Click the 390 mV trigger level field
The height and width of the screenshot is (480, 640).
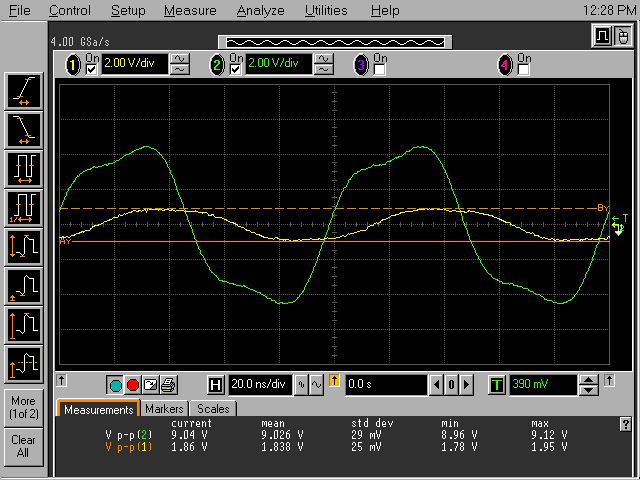point(543,385)
